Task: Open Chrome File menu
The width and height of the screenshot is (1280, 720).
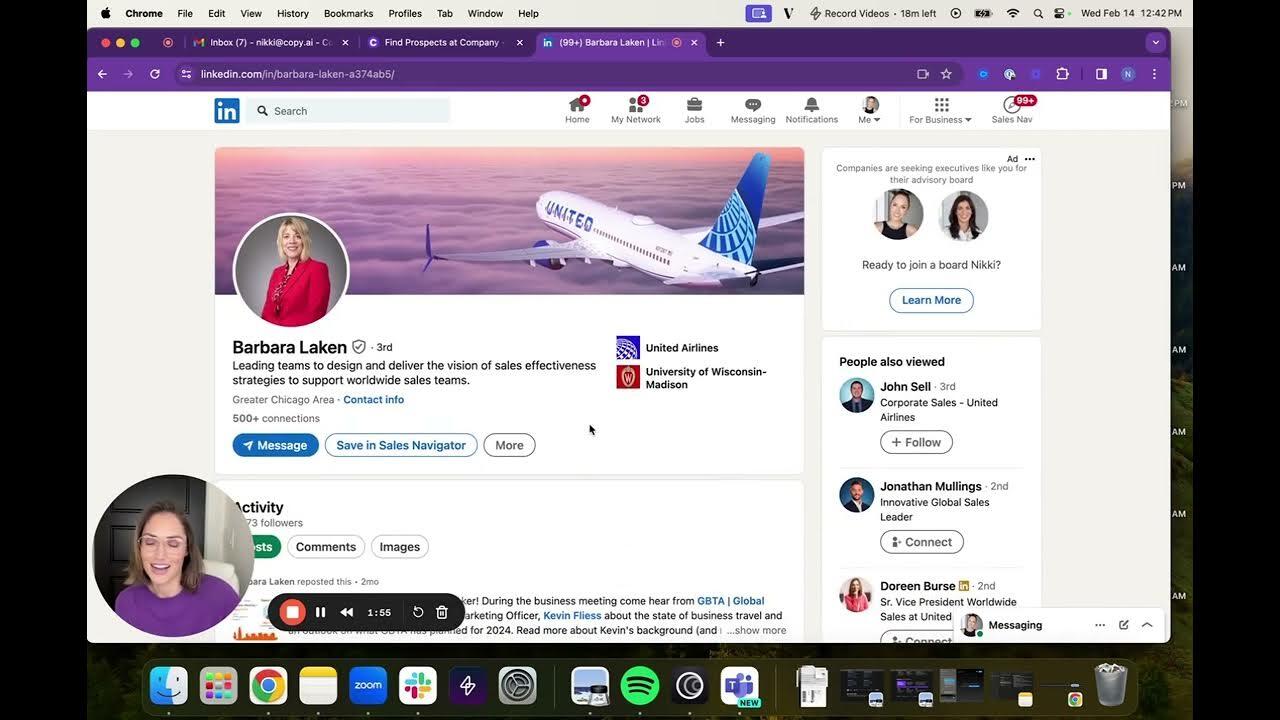Action: pyautogui.click(x=185, y=13)
